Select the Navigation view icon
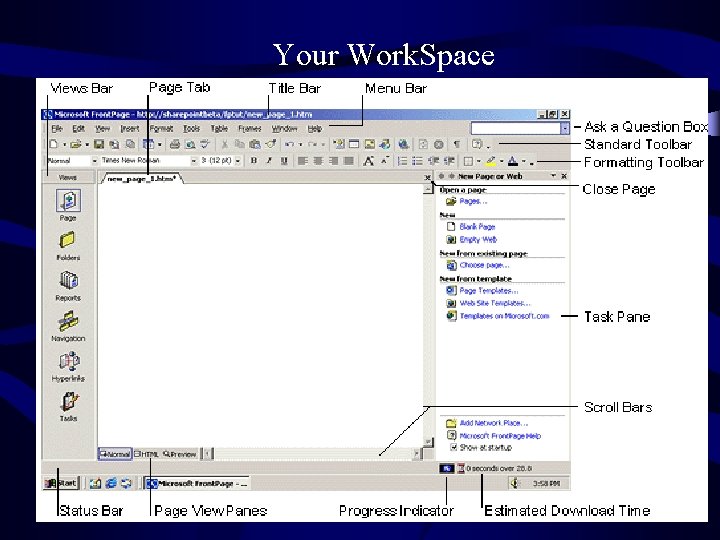720x540 pixels. [68, 321]
